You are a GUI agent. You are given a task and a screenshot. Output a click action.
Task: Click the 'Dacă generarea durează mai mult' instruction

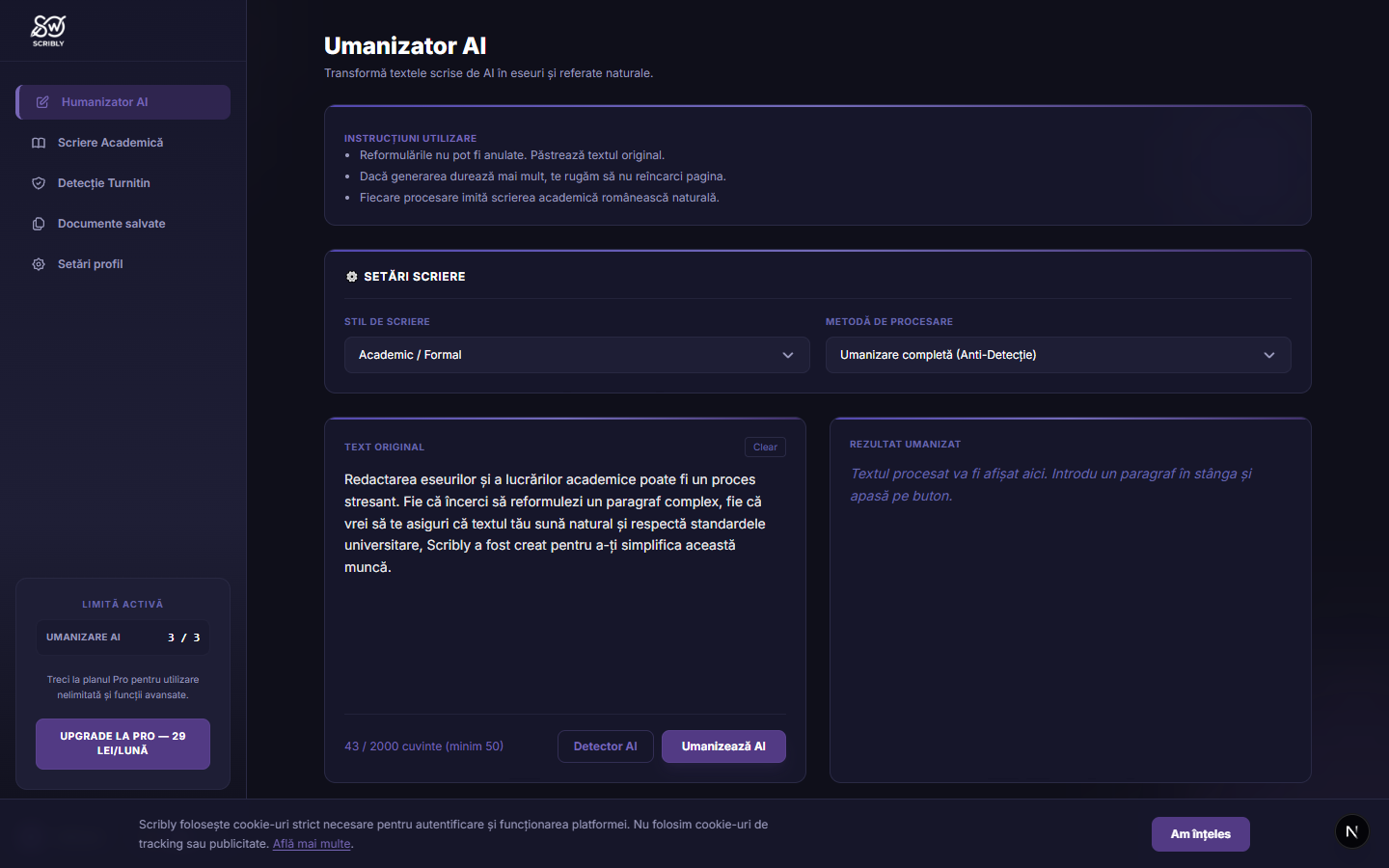click(543, 176)
